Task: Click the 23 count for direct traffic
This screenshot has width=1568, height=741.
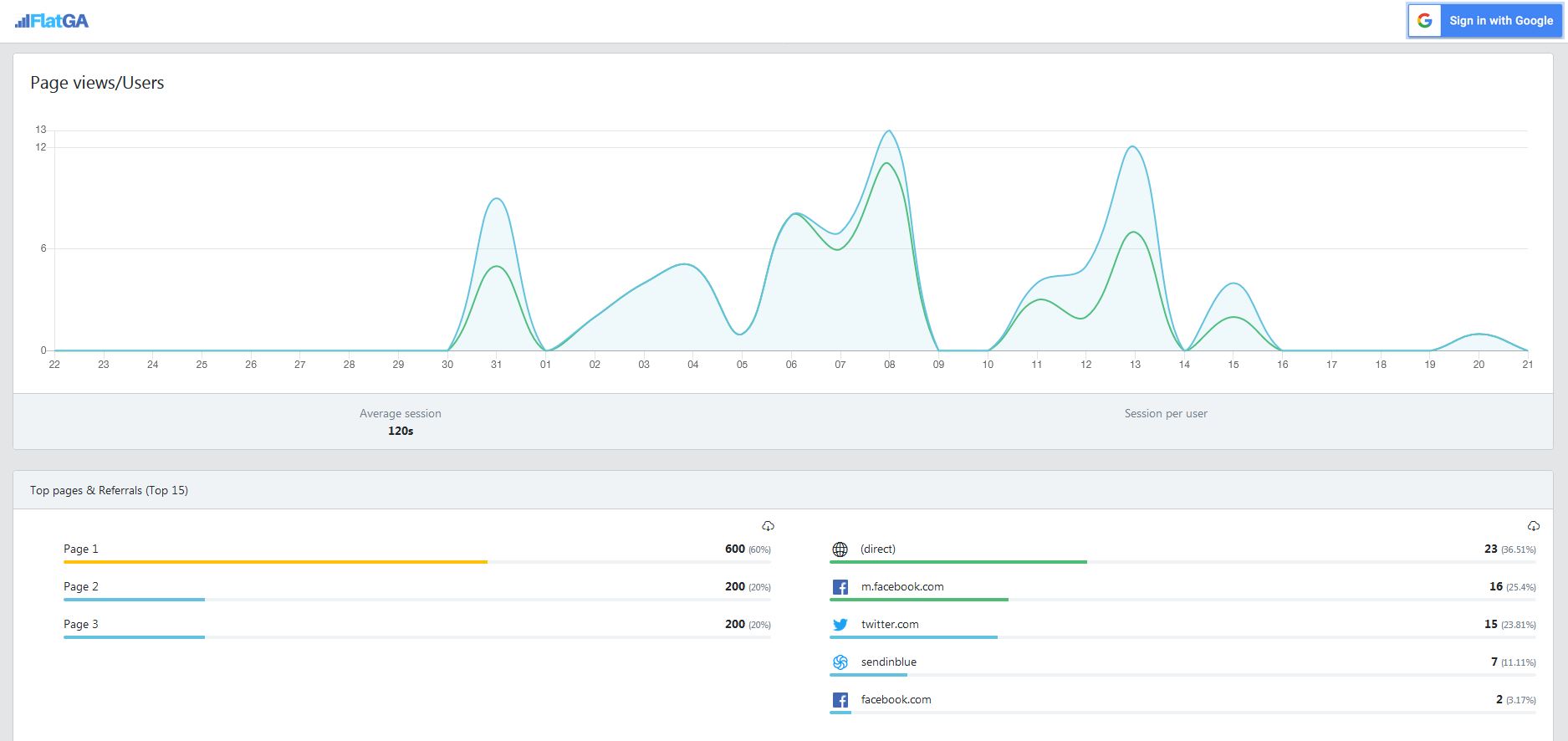Action: pyautogui.click(x=1490, y=549)
